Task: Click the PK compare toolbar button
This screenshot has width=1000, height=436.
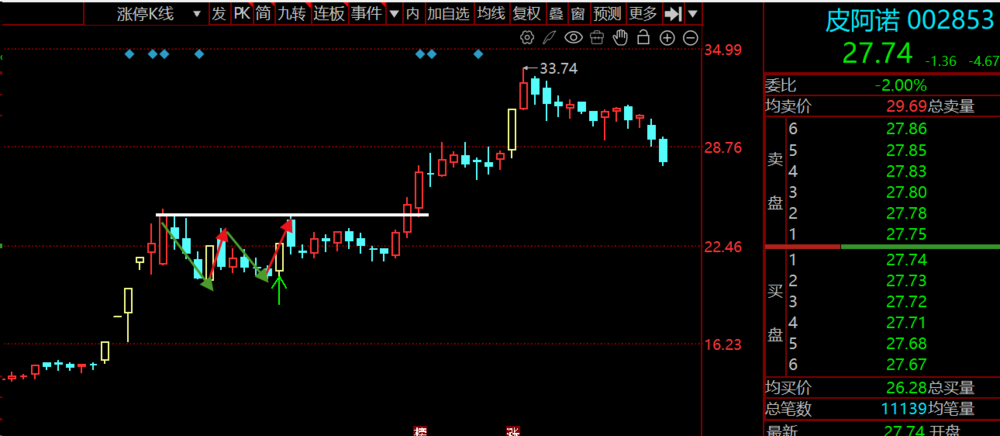Action: (241, 14)
